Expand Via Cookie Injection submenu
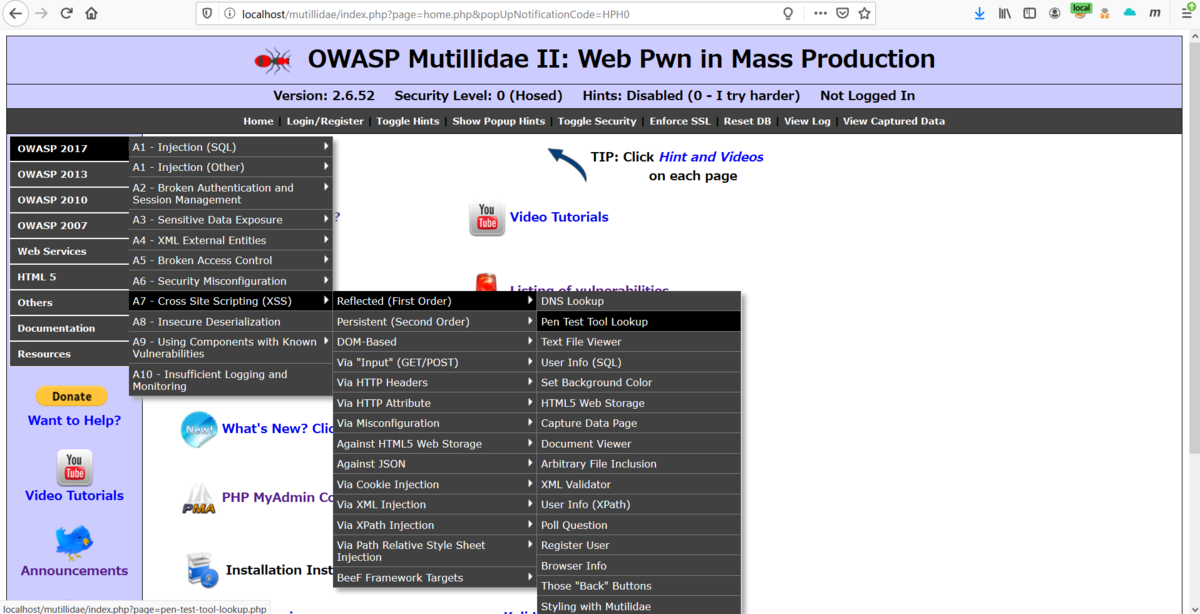Viewport: 1200px width, 614px height. coord(435,484)
